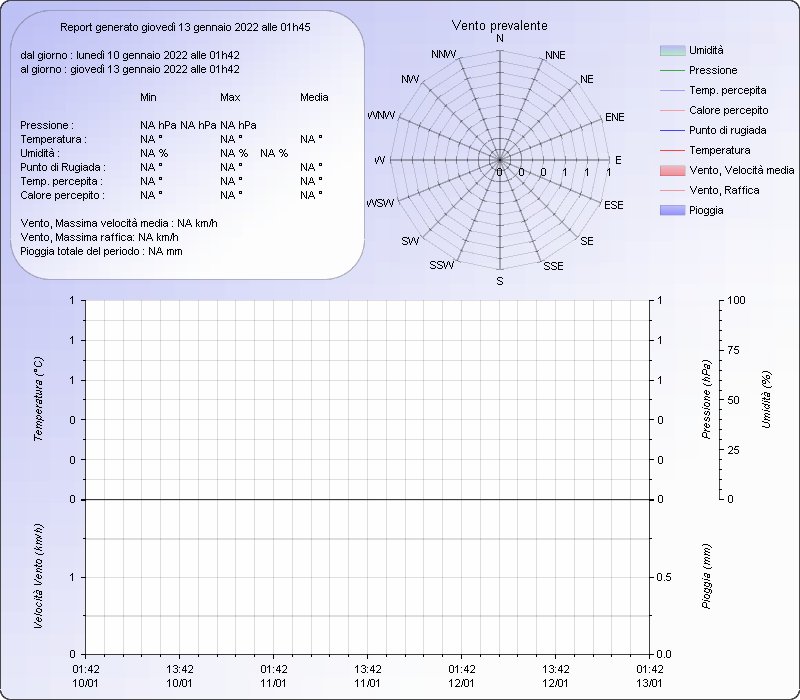Click the WSW compass label

(x=381, y=204)
